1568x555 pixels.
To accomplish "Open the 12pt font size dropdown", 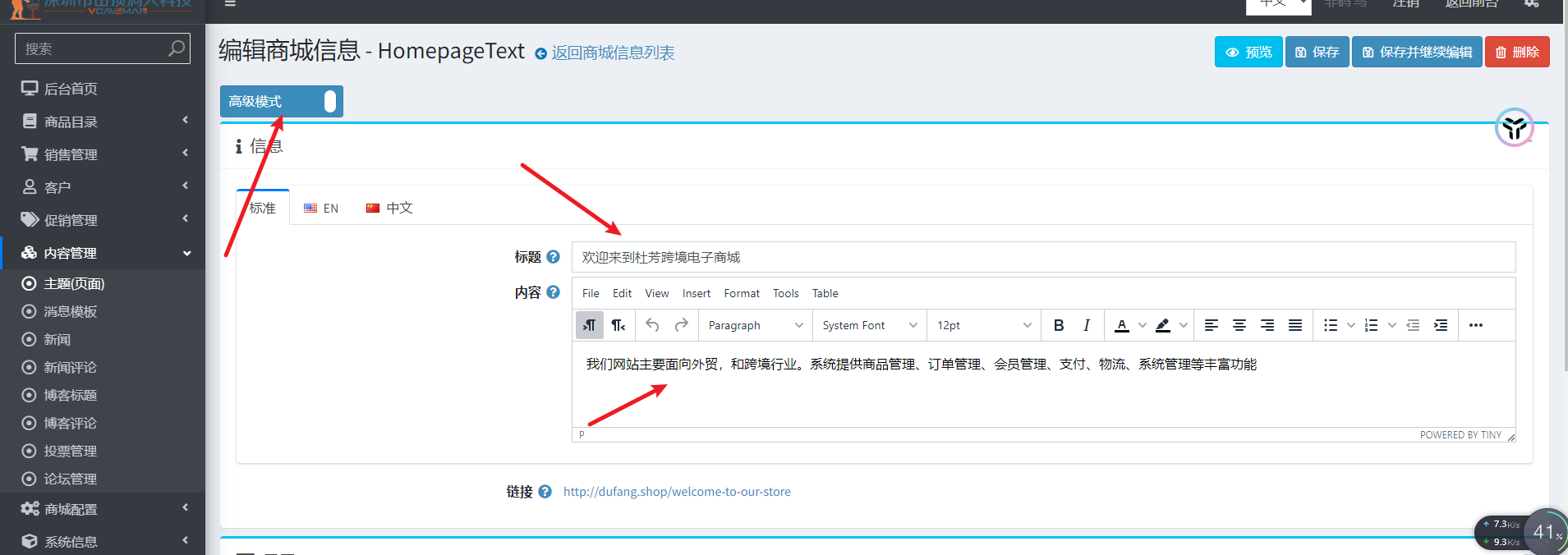I will (983, 325).
